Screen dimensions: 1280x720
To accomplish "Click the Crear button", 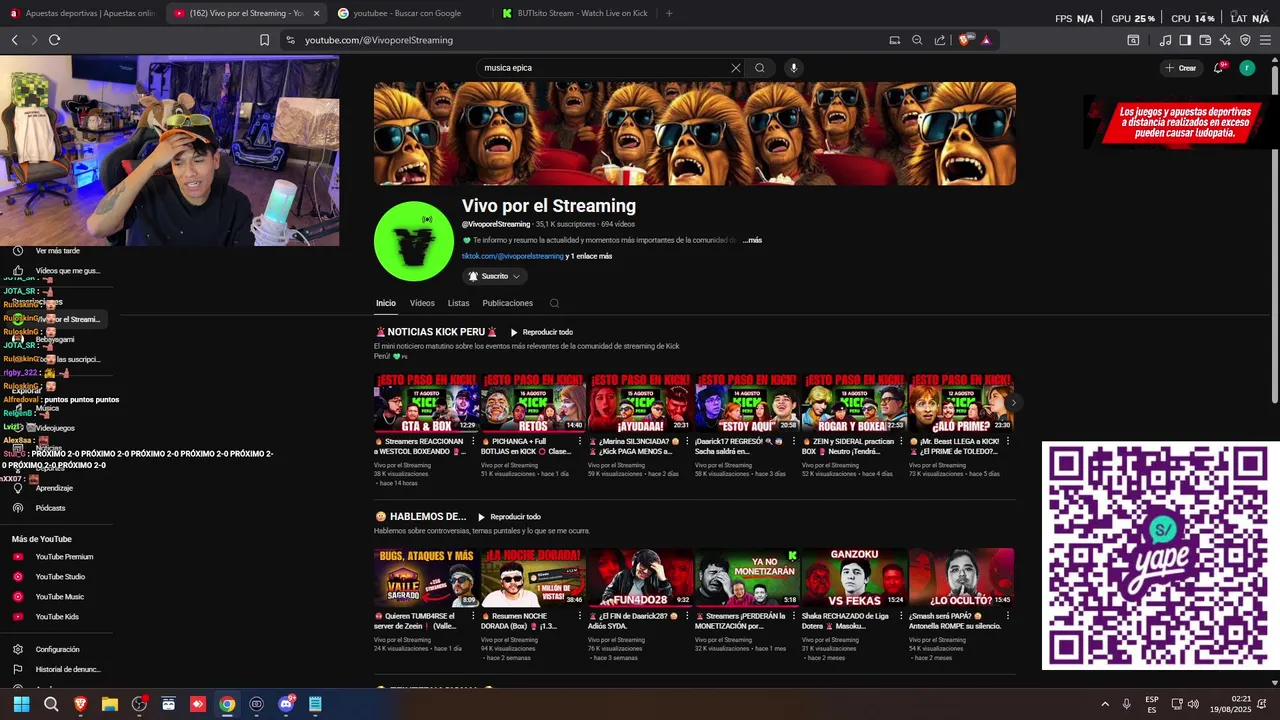I will [x=1181, y=68].
